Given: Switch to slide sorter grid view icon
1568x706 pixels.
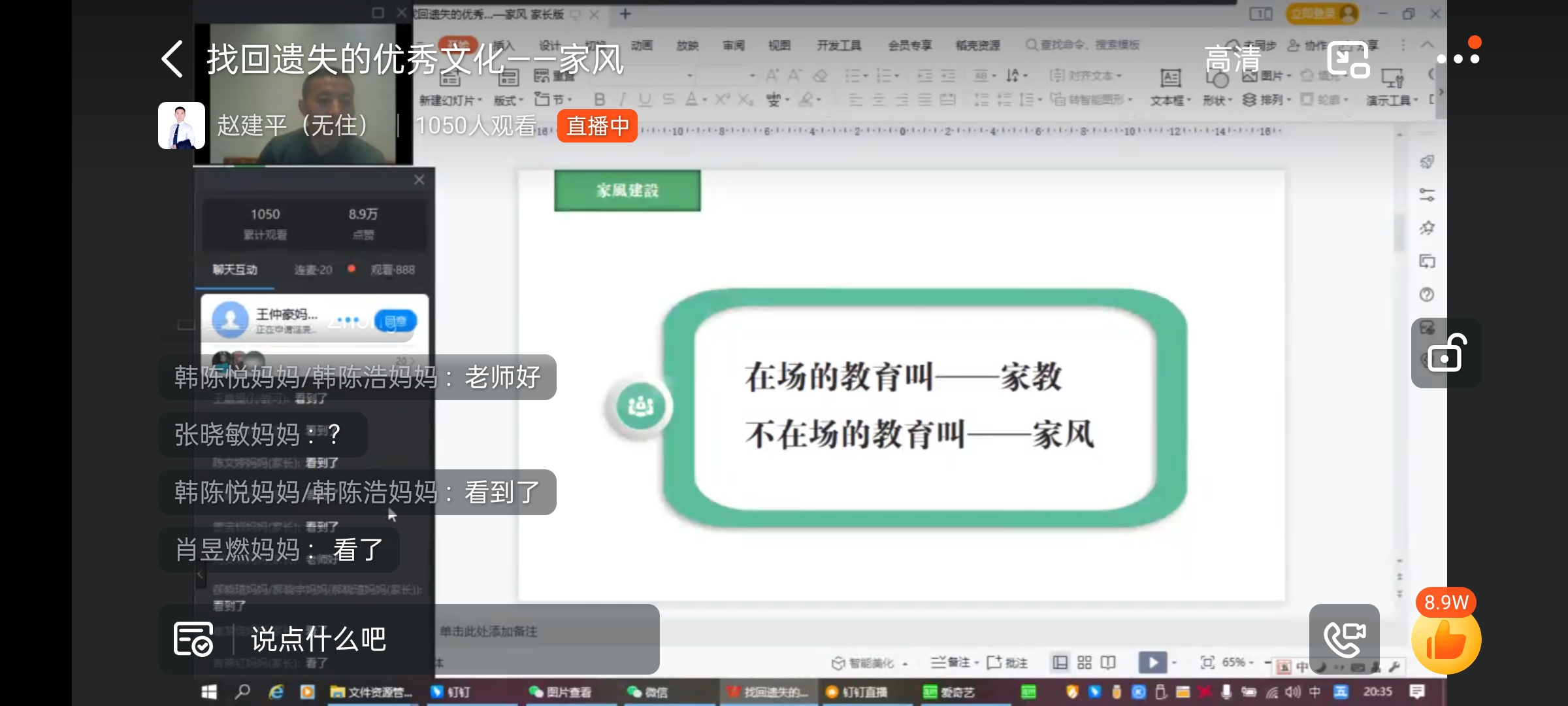Looking at the screenshot, I should click(x=1084, y=662).
